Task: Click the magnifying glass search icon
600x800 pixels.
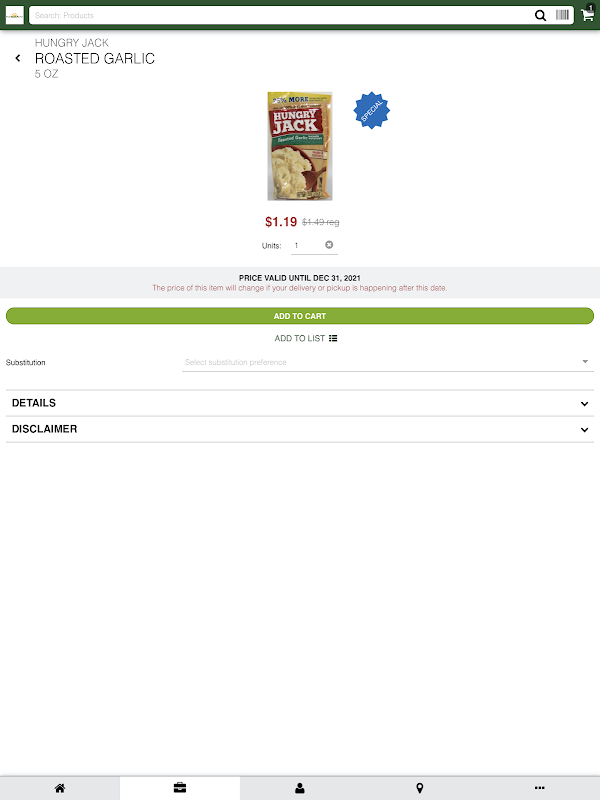Action: (x=540, y=15)
